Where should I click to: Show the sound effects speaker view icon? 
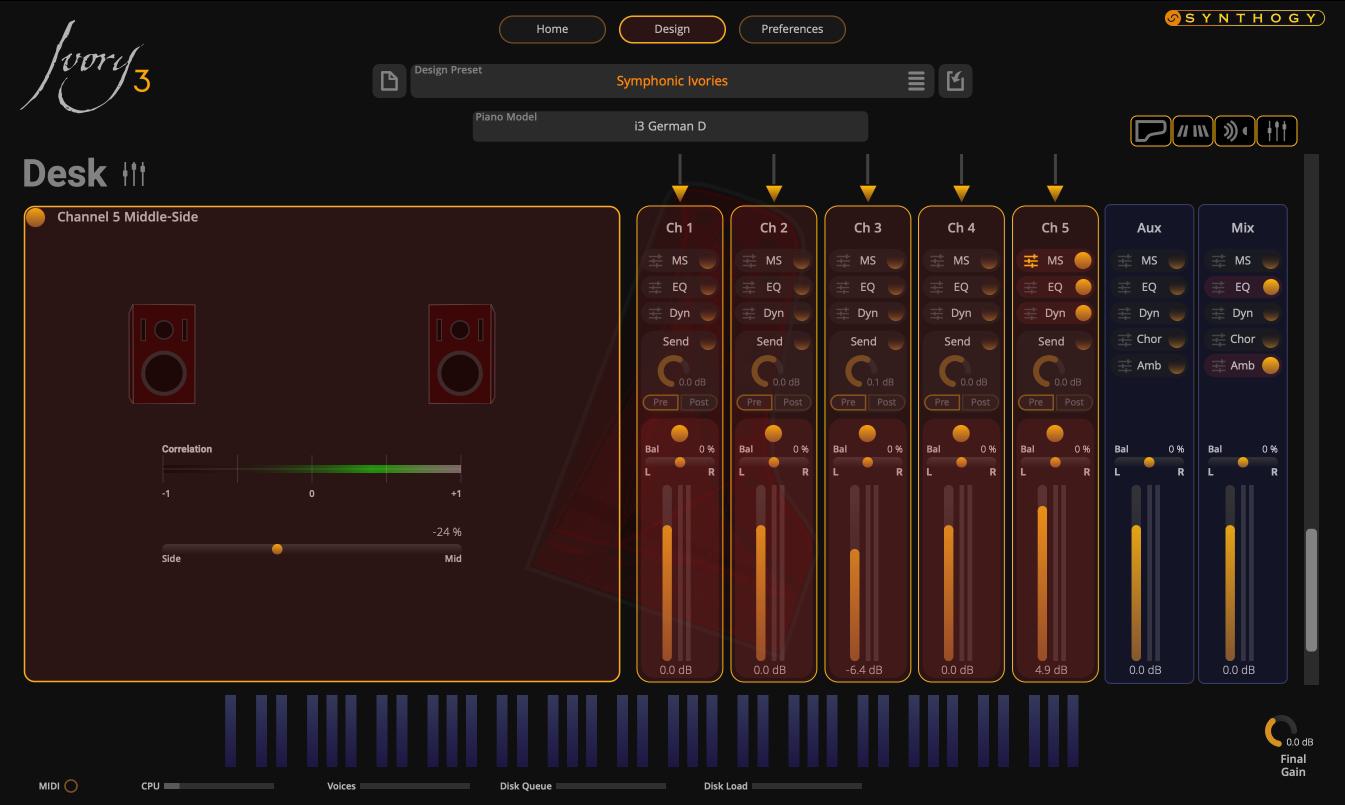coord(1235,131)
